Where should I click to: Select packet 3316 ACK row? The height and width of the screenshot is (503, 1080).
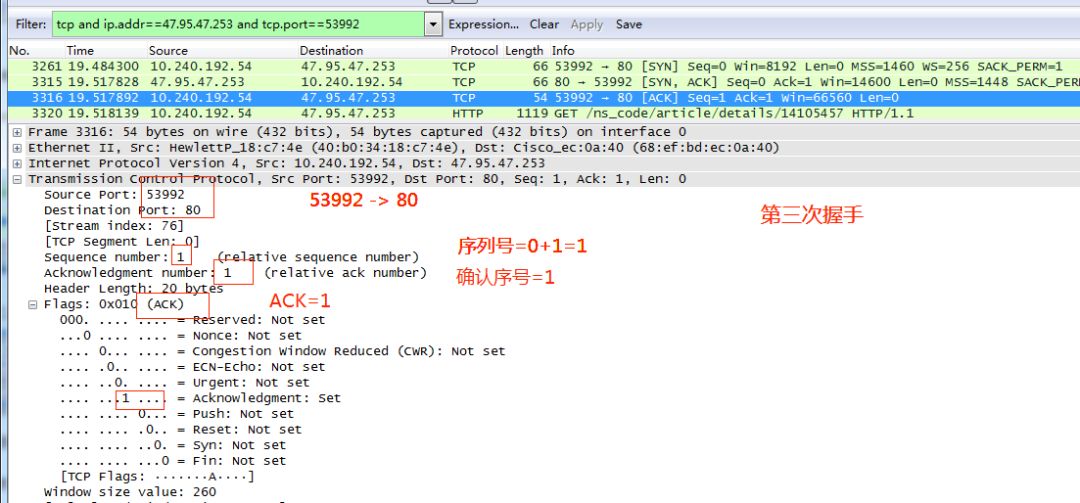tap(544, 98)
